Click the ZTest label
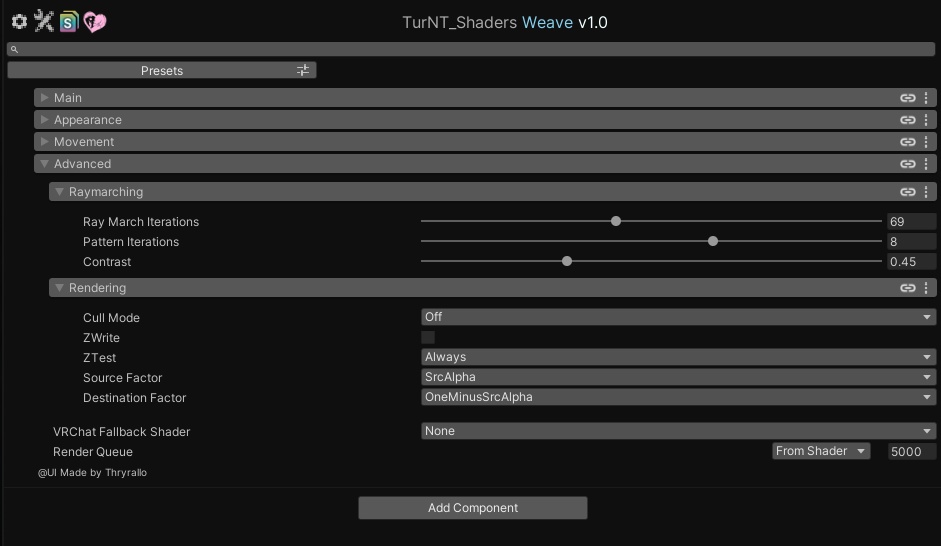Image resolution: width=941 pixels, height=546 pixels. coord(100,358)
